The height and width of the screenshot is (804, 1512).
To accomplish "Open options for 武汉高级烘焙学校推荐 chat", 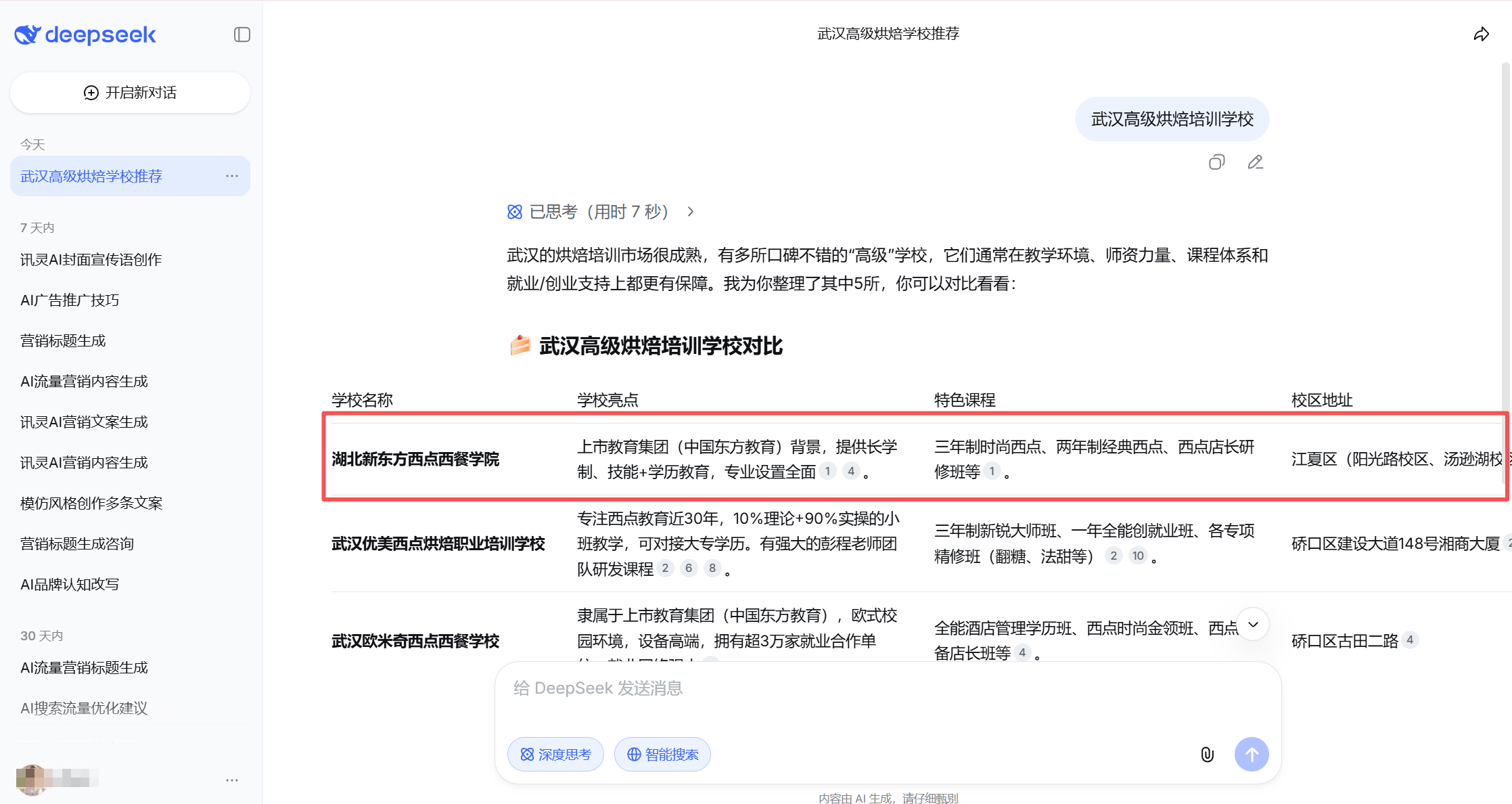I will click(232, 176).
